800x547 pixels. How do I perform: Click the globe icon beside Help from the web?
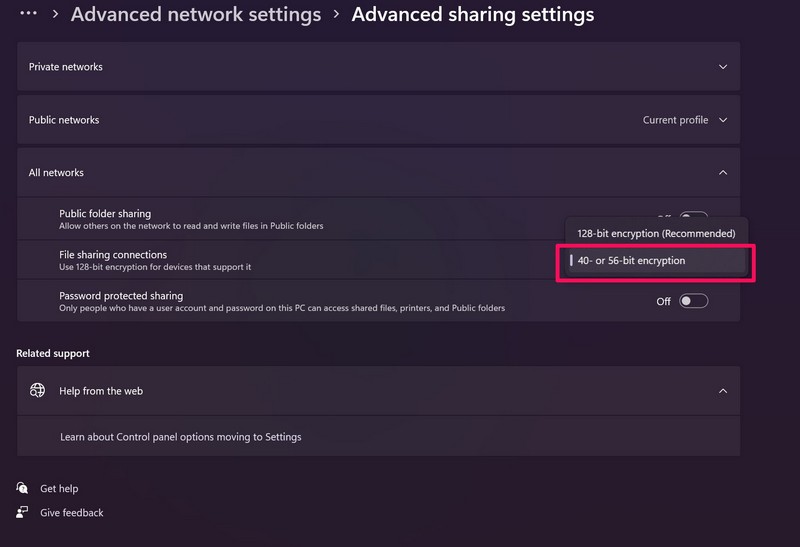[x=37, y=391]
